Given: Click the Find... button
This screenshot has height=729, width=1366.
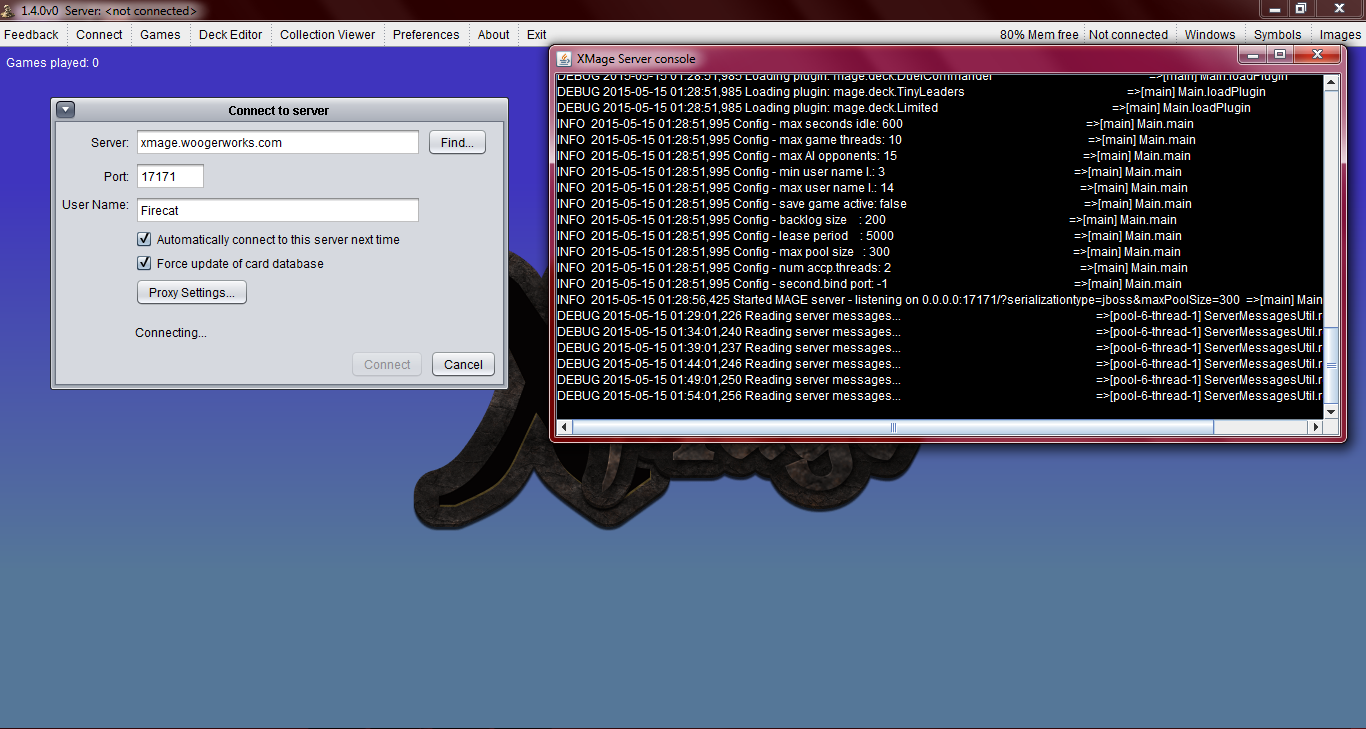Looking at the screenshot, I should [457, 142].
